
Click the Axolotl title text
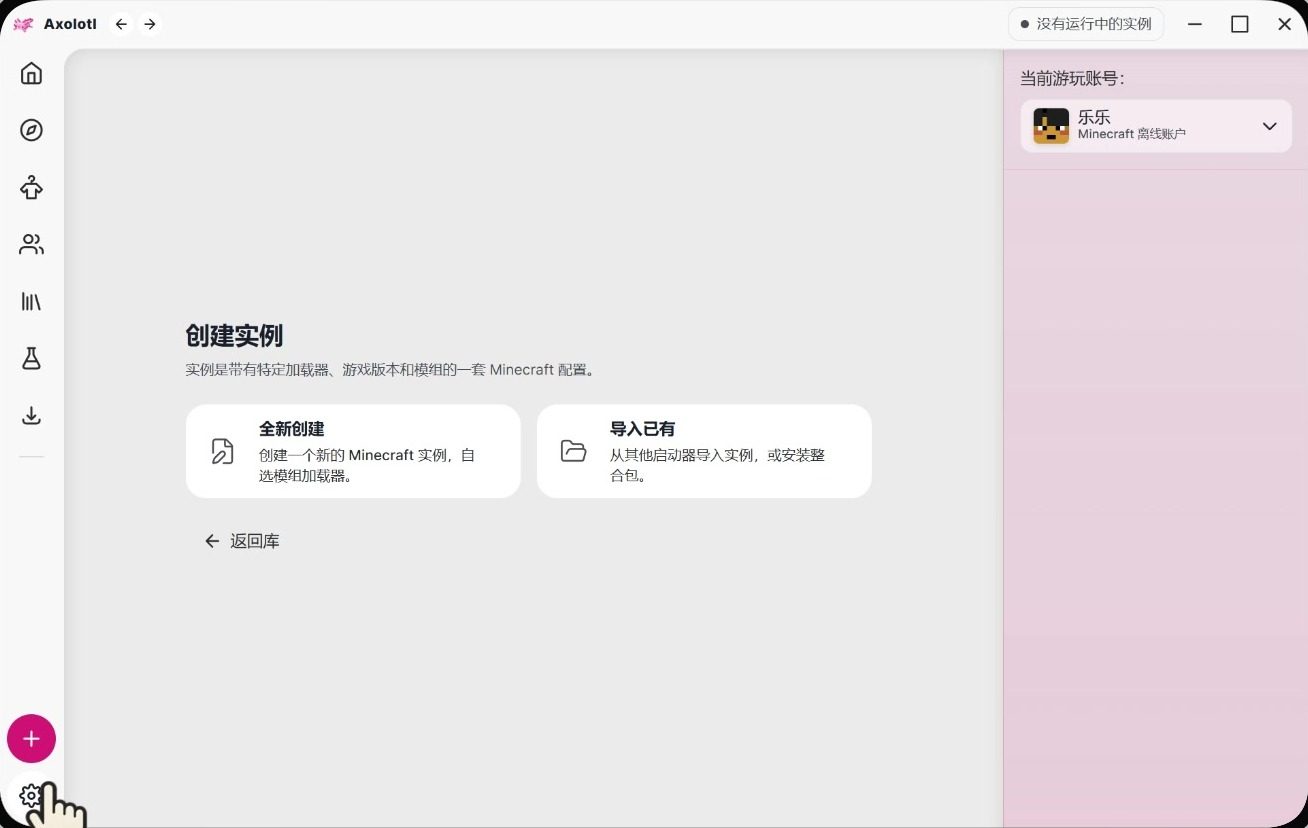70,24
